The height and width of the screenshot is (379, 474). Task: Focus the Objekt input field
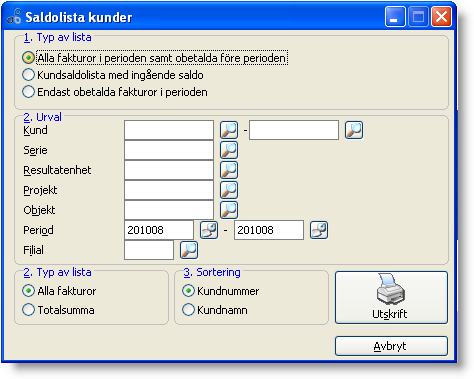[169, 210]
